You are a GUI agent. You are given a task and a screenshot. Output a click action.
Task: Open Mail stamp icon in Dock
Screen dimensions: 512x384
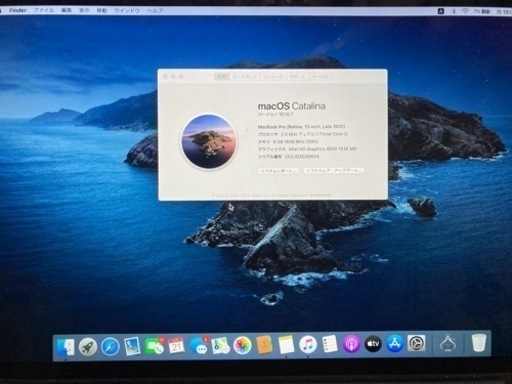click(x=132, y=346)
